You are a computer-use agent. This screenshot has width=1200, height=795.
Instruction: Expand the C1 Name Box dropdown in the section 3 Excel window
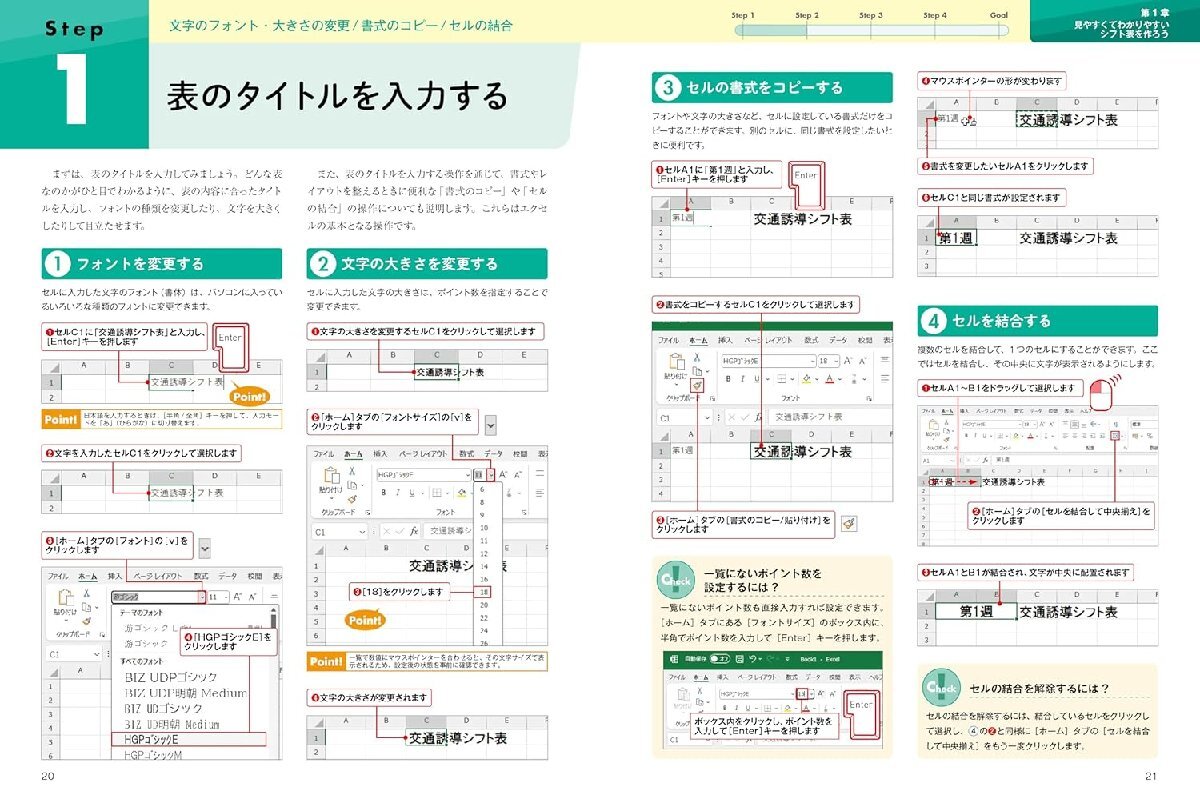pyautogui.click(x=707, y=418)
